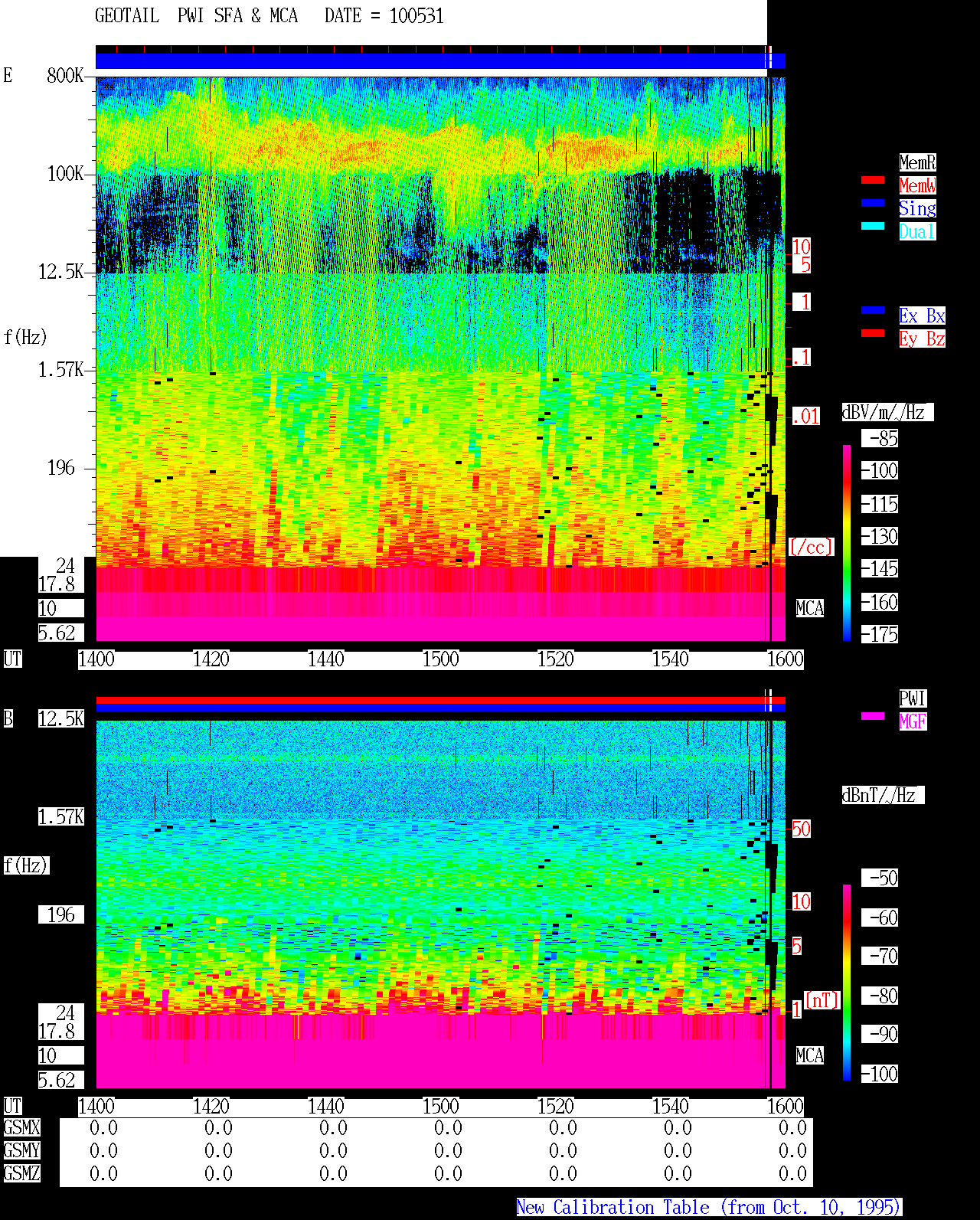Click the magenta MGF legend swatch
Image resolution: width=980 pixels, height=1220 pixels.
873,716
